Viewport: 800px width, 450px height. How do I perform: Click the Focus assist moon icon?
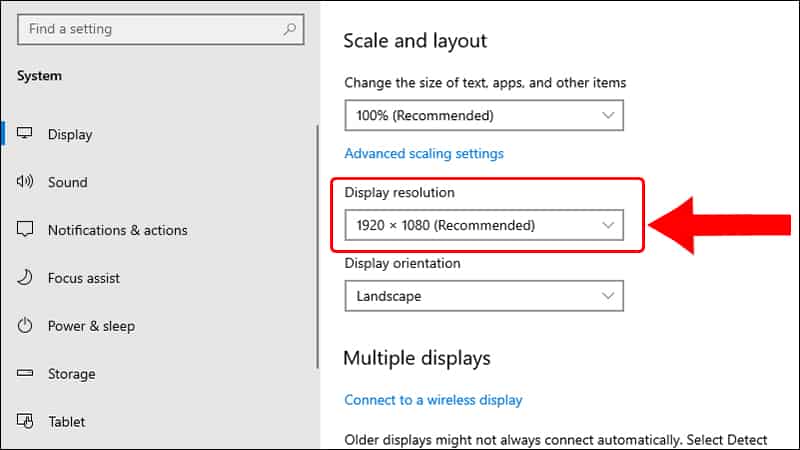[x=26, y=278]
